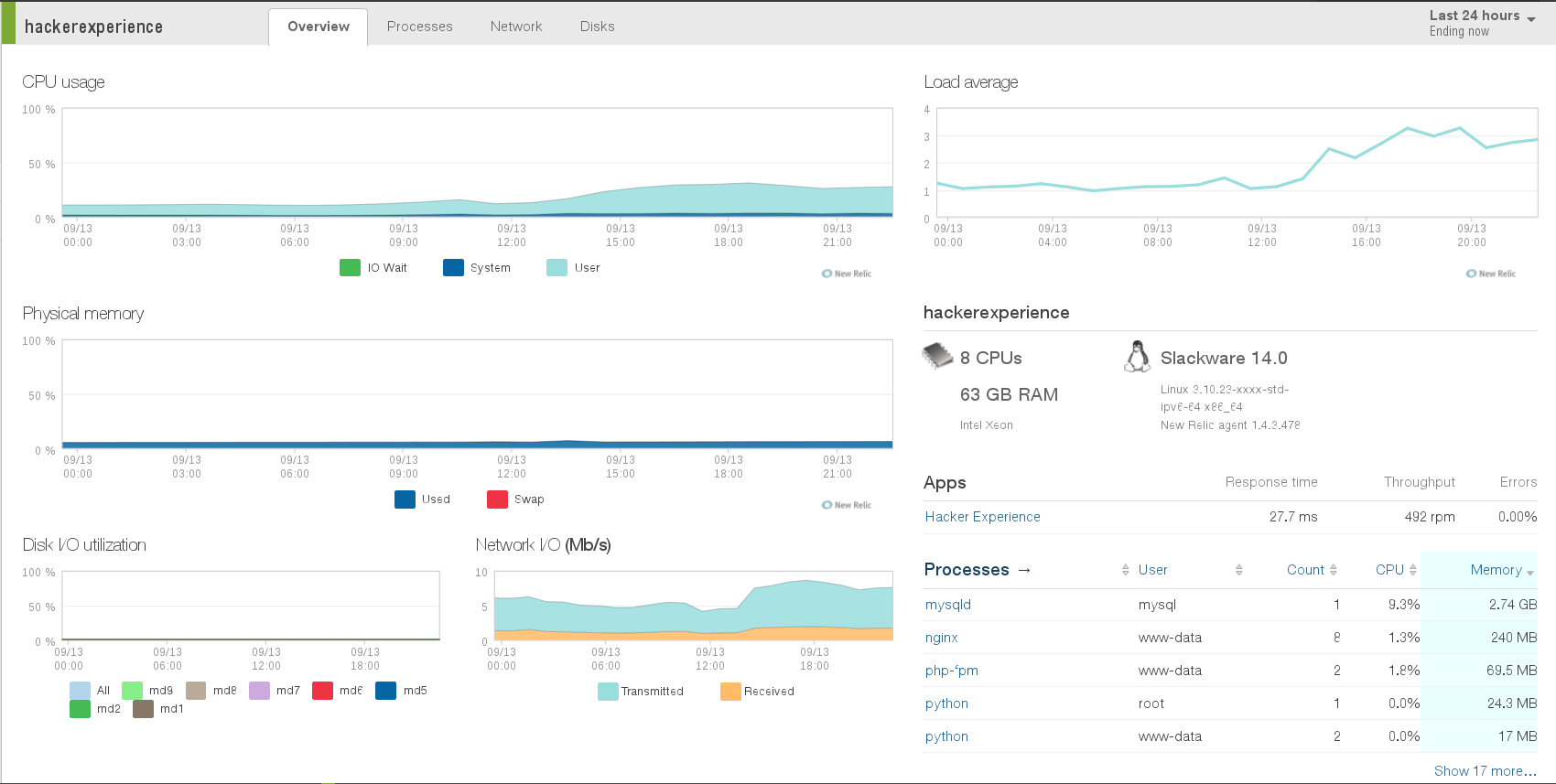Open the Processes arrow heading link
The image size is (1556, 784).
coord(978,569)
